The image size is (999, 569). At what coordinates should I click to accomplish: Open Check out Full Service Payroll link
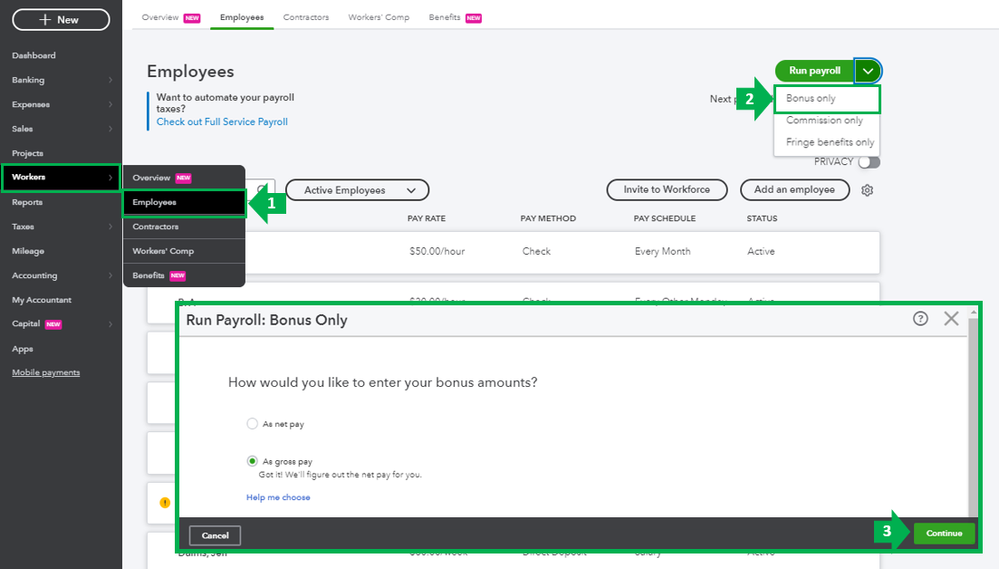pyautogui.click(x=222, y=122)
